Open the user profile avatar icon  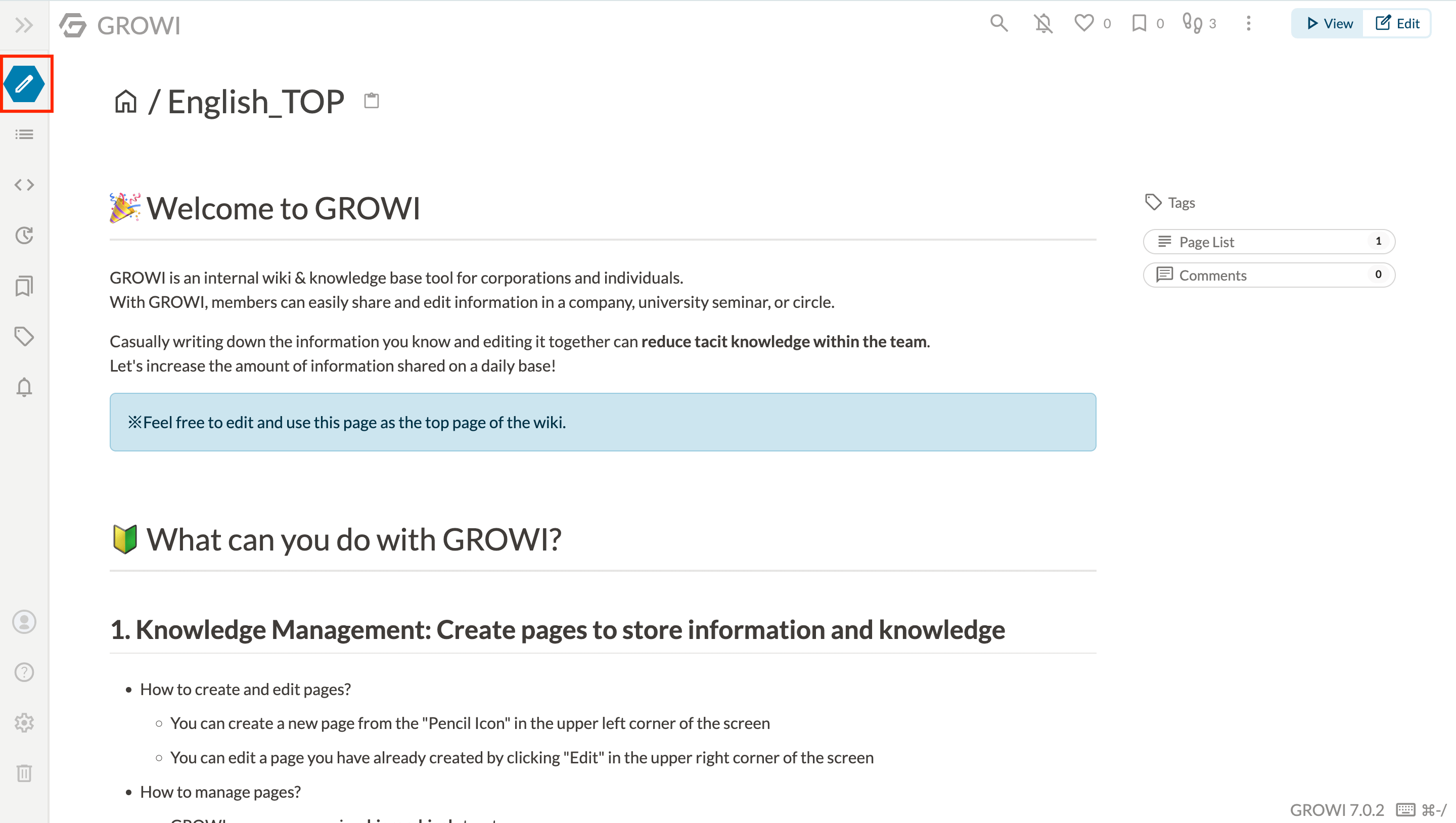point(24,622)
